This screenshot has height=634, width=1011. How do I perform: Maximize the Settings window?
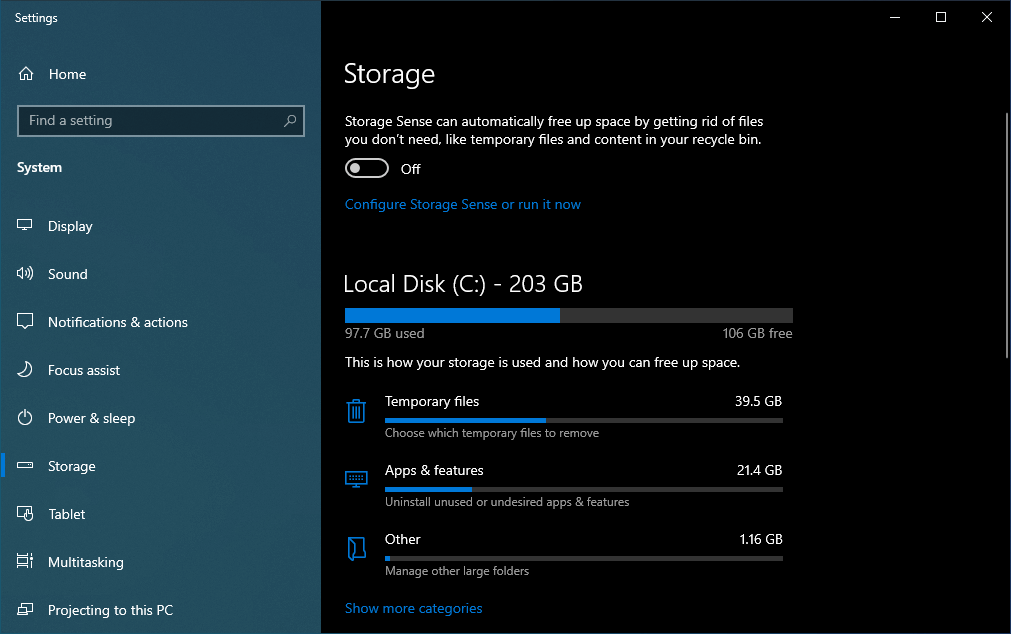[941, 17]
